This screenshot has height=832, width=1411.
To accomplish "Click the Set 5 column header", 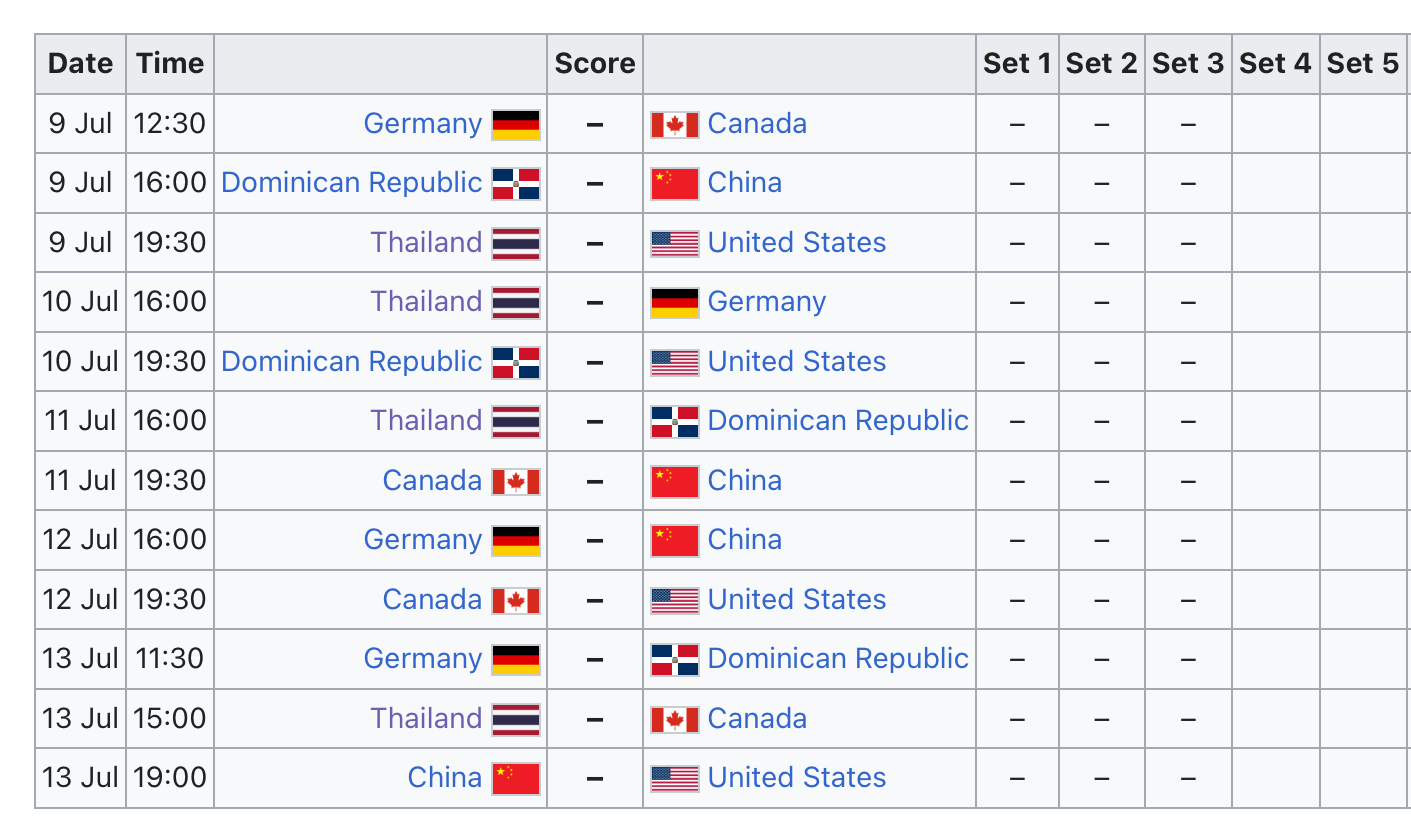I will 1363,64.
